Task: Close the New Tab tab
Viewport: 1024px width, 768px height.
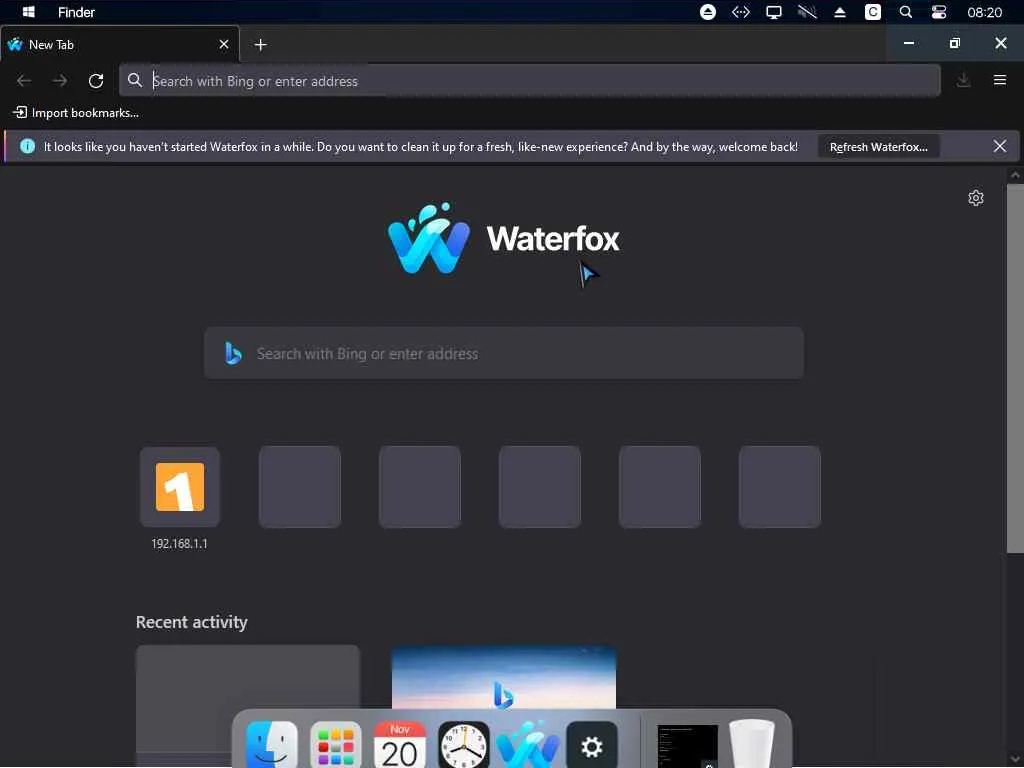Action: [x=224, y=44]
